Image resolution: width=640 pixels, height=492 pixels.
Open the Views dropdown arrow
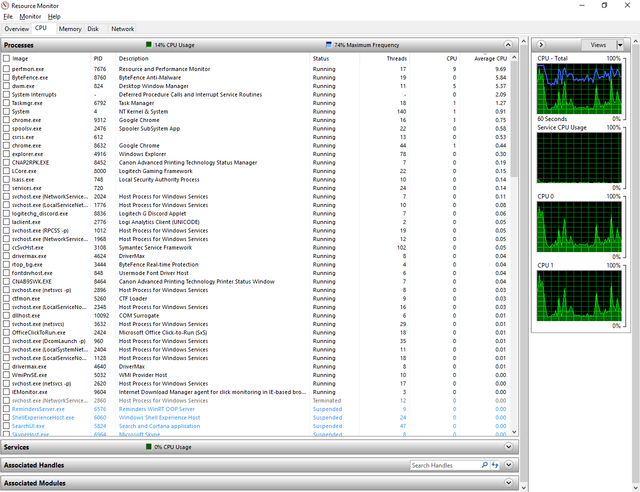(x=620, y=45)
